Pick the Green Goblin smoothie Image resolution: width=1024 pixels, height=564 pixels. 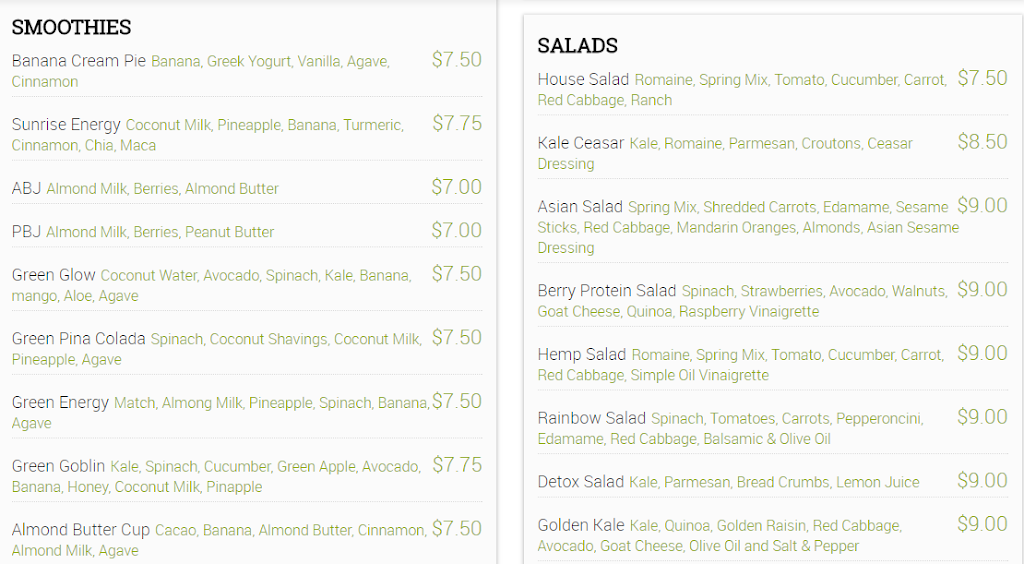(58, 466)
